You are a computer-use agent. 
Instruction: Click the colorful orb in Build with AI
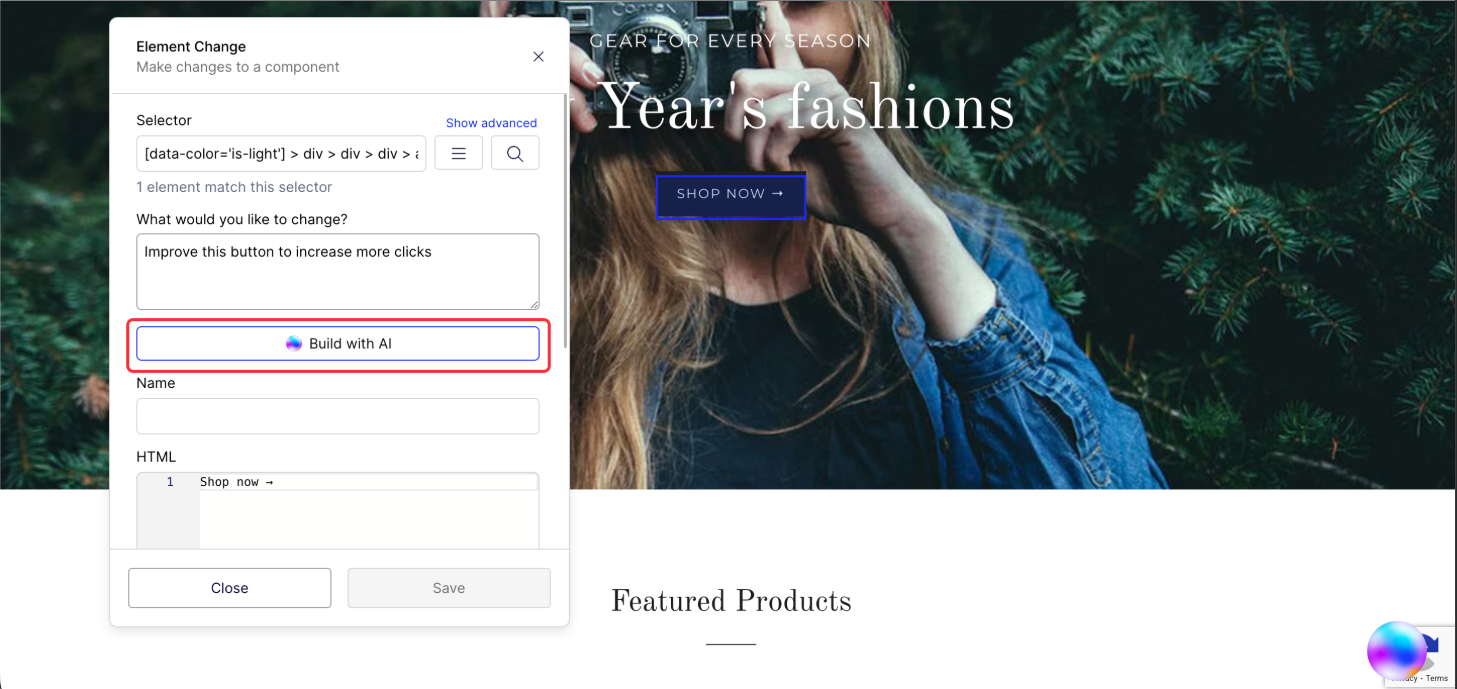[293, 344]
